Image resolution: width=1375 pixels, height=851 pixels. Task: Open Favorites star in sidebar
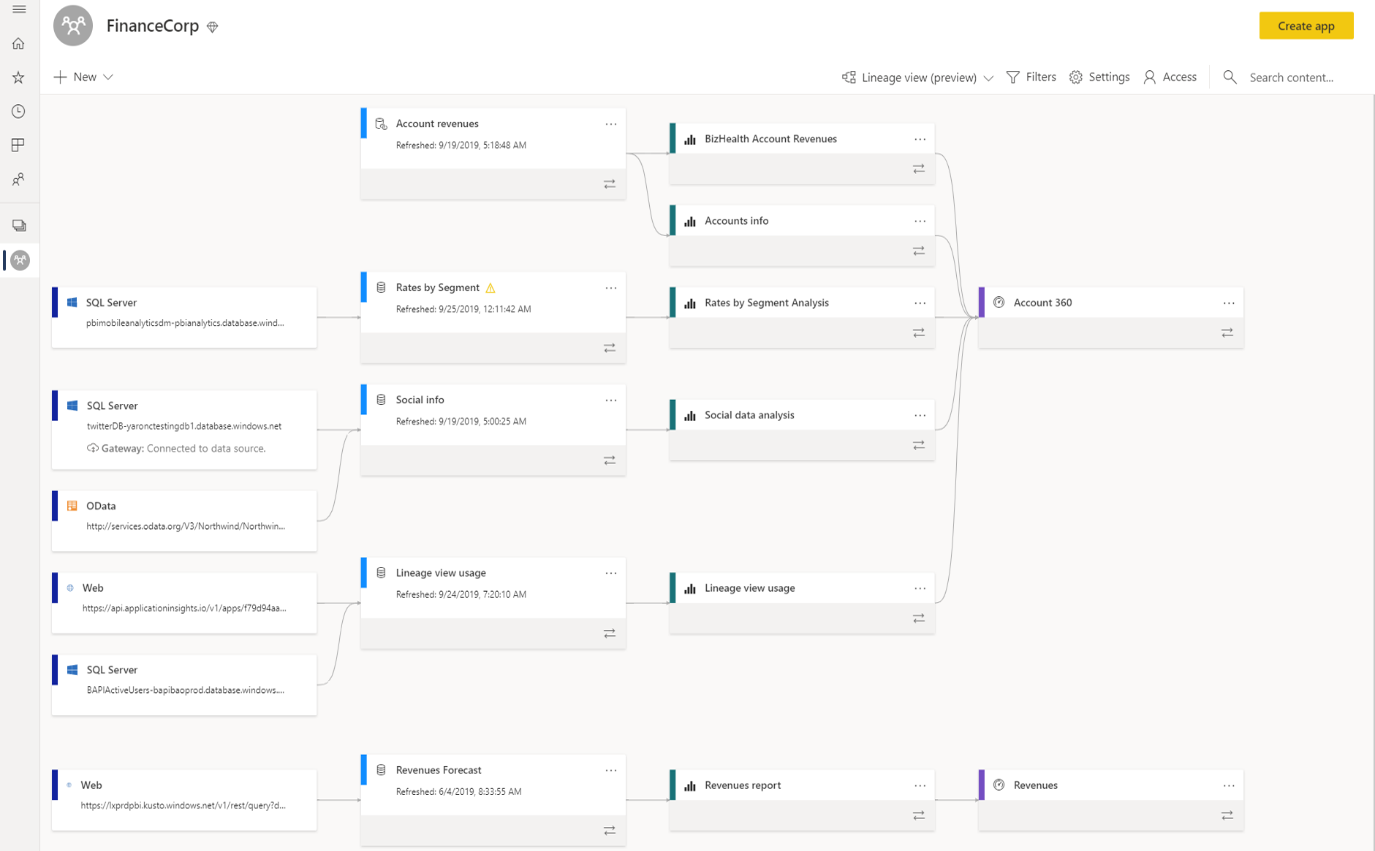point(18,77)
